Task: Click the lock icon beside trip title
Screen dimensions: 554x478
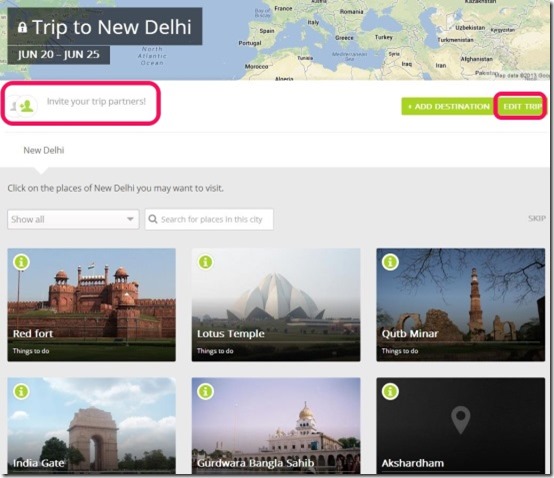Action: click(x=22, y=27)
